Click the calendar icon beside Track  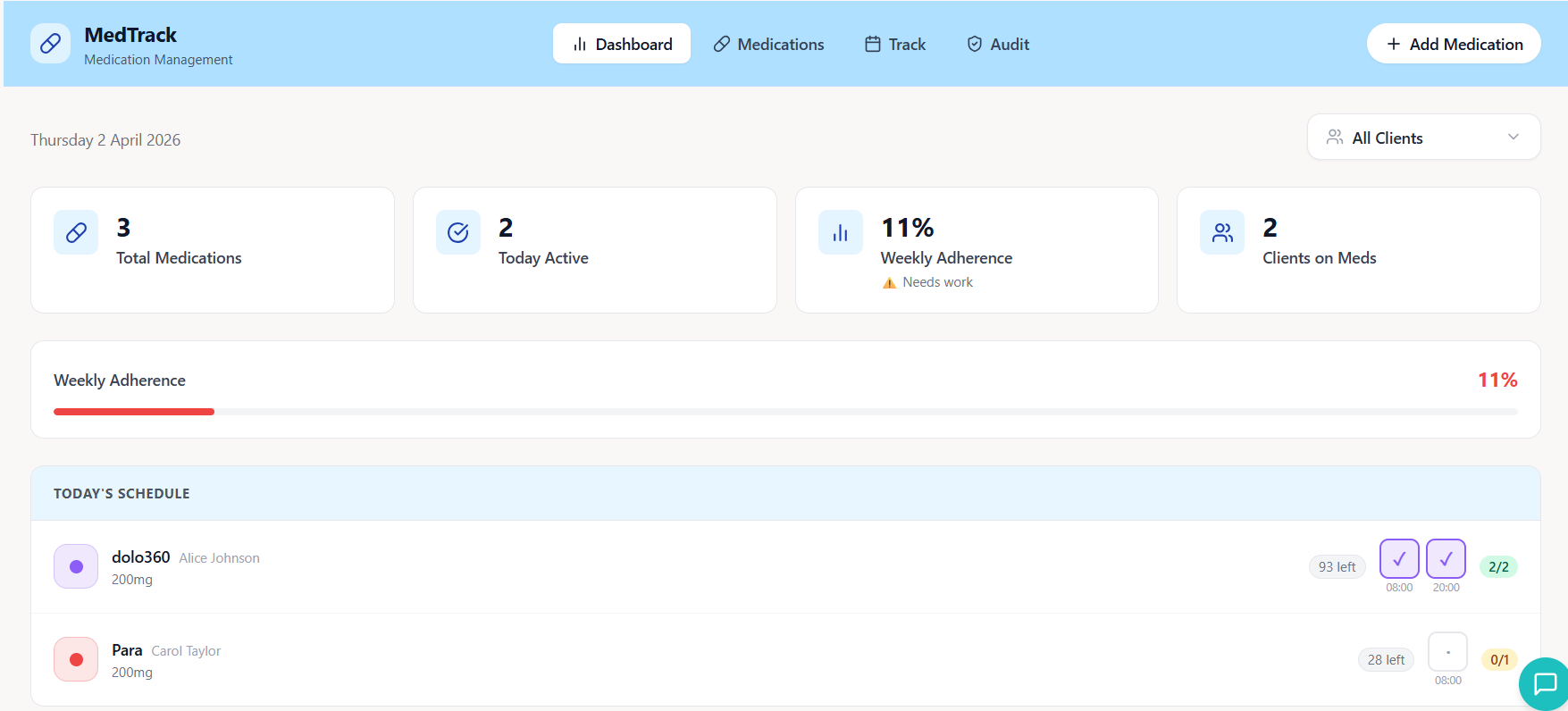[873, 44]
